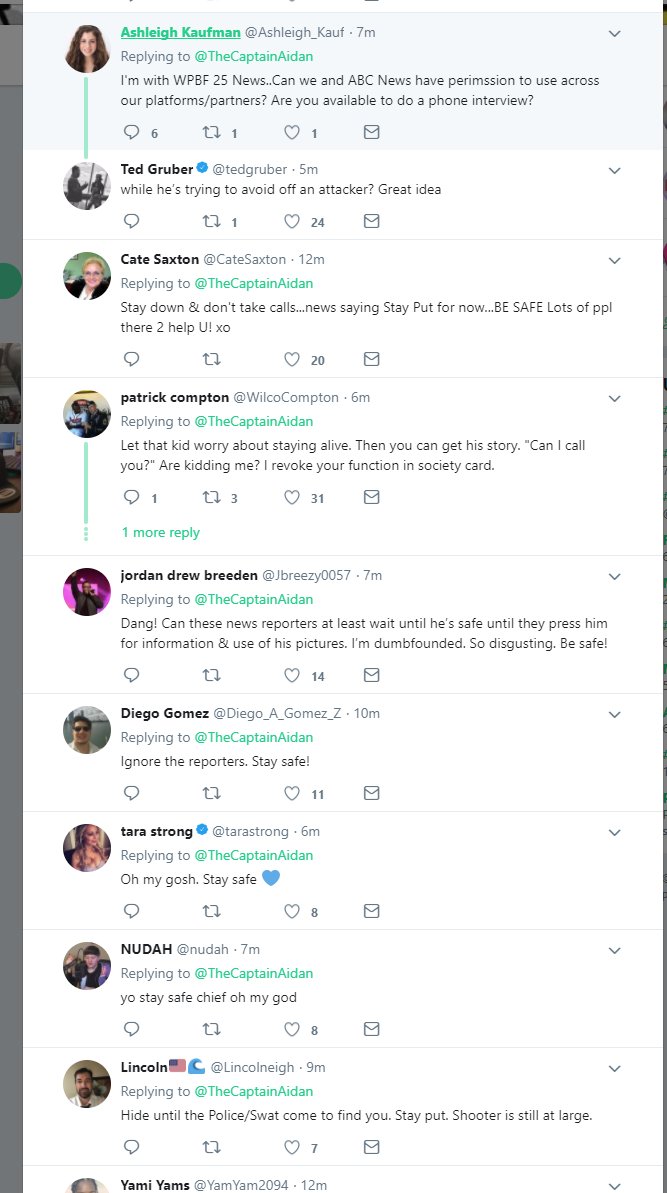Share Lincoln's tweet via direct message icon
Viewport: 667px width, 1193px height.
coord(371,1147)
